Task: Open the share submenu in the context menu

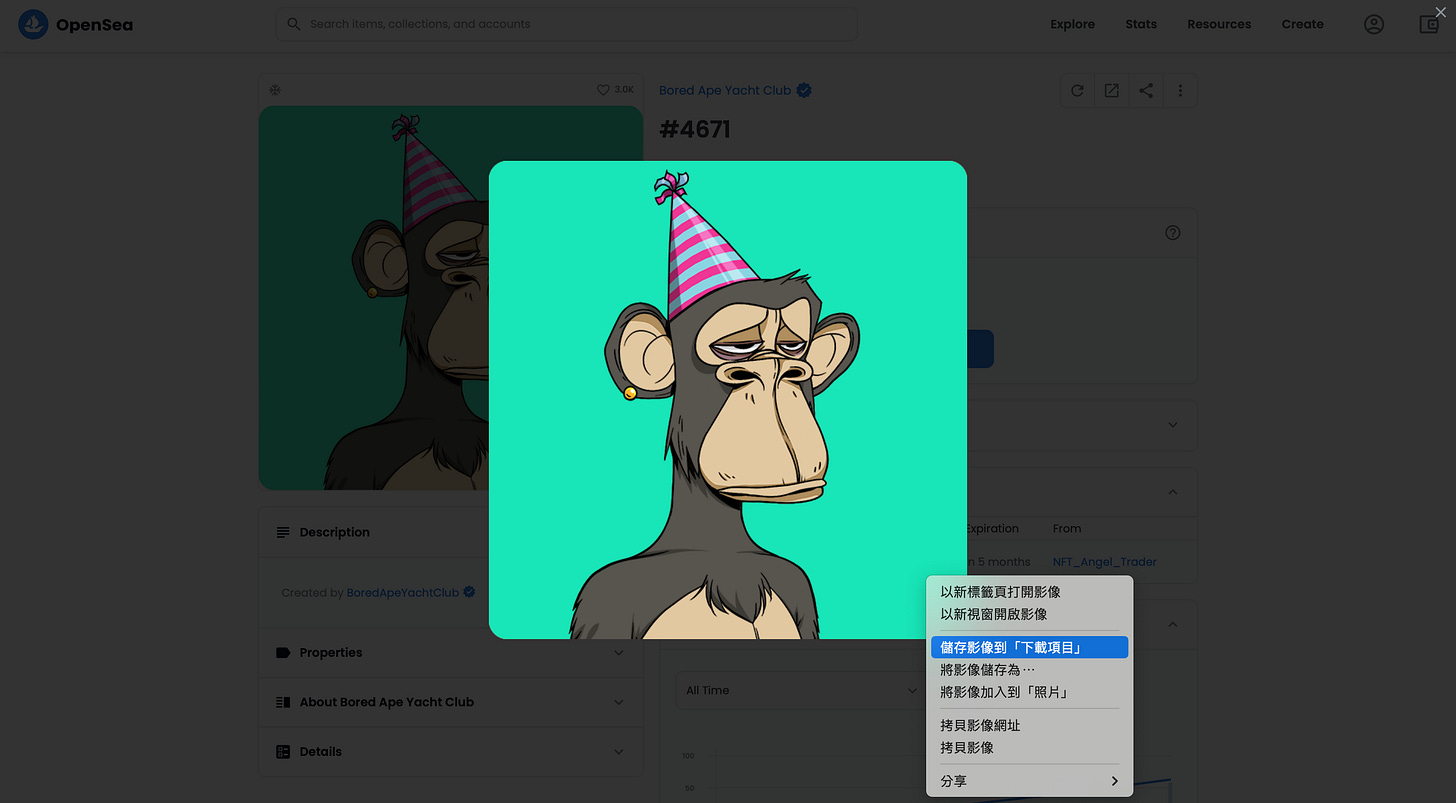Action: pyautogui.click(x=1029, y=781)
